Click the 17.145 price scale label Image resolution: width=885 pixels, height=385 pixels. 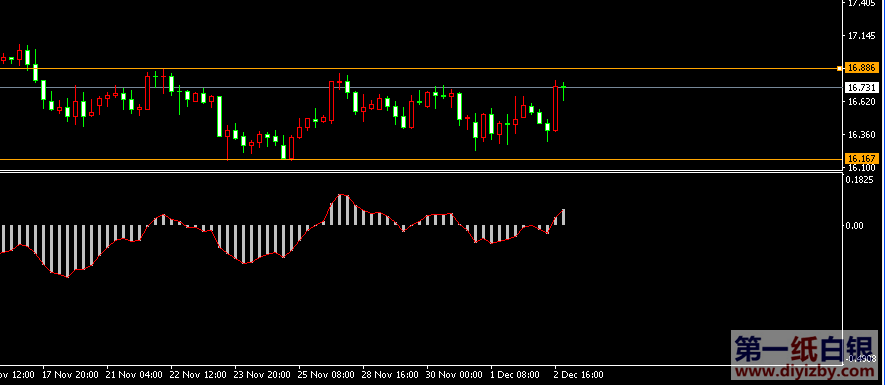pos(861,36)
